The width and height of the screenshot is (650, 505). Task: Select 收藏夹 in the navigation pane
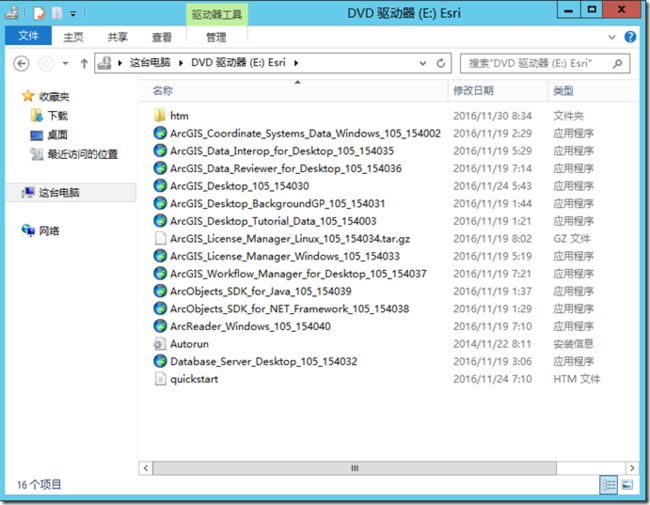pos(54,97)
